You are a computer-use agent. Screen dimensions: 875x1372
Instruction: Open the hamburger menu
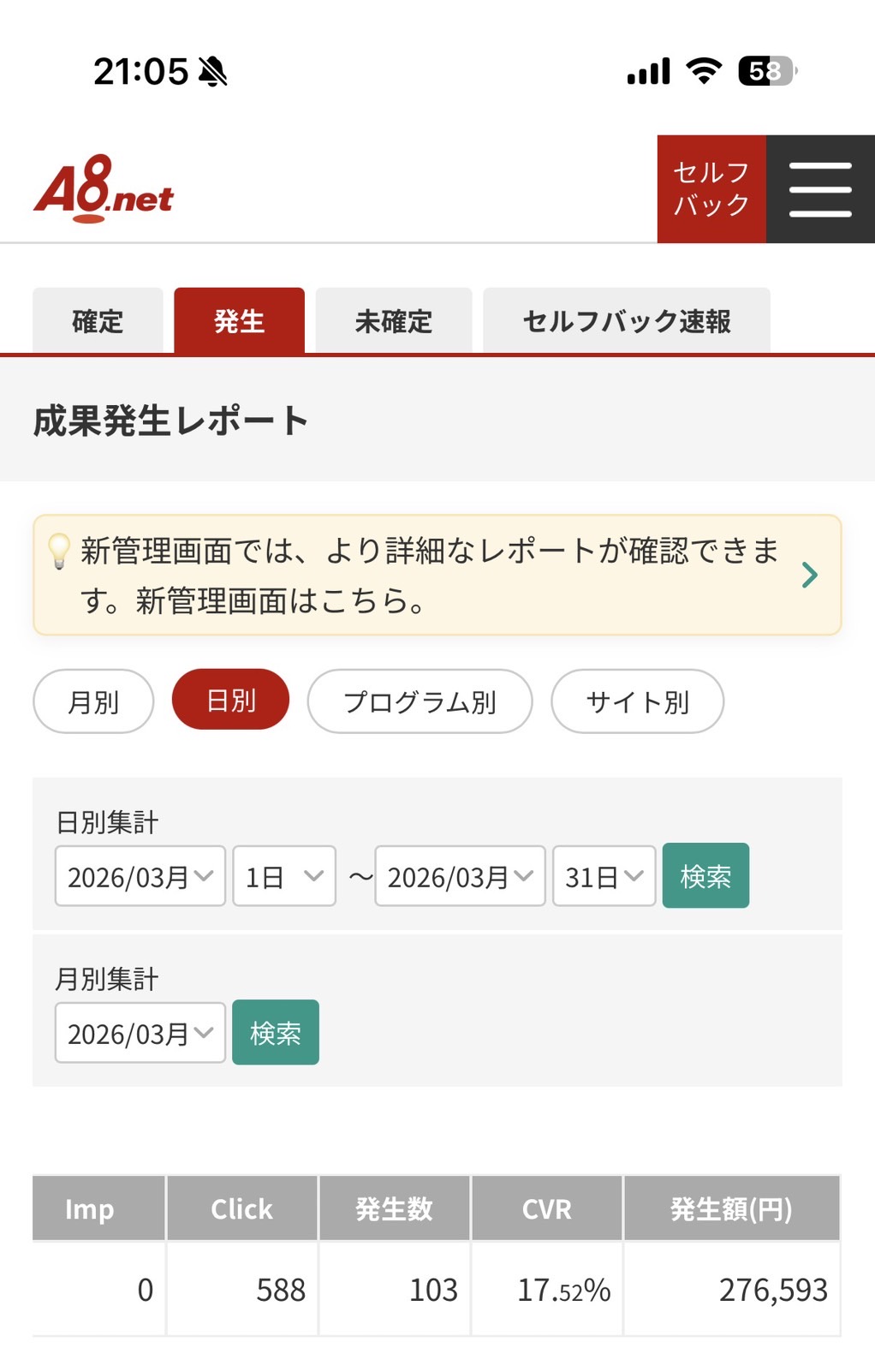[820, 189]
